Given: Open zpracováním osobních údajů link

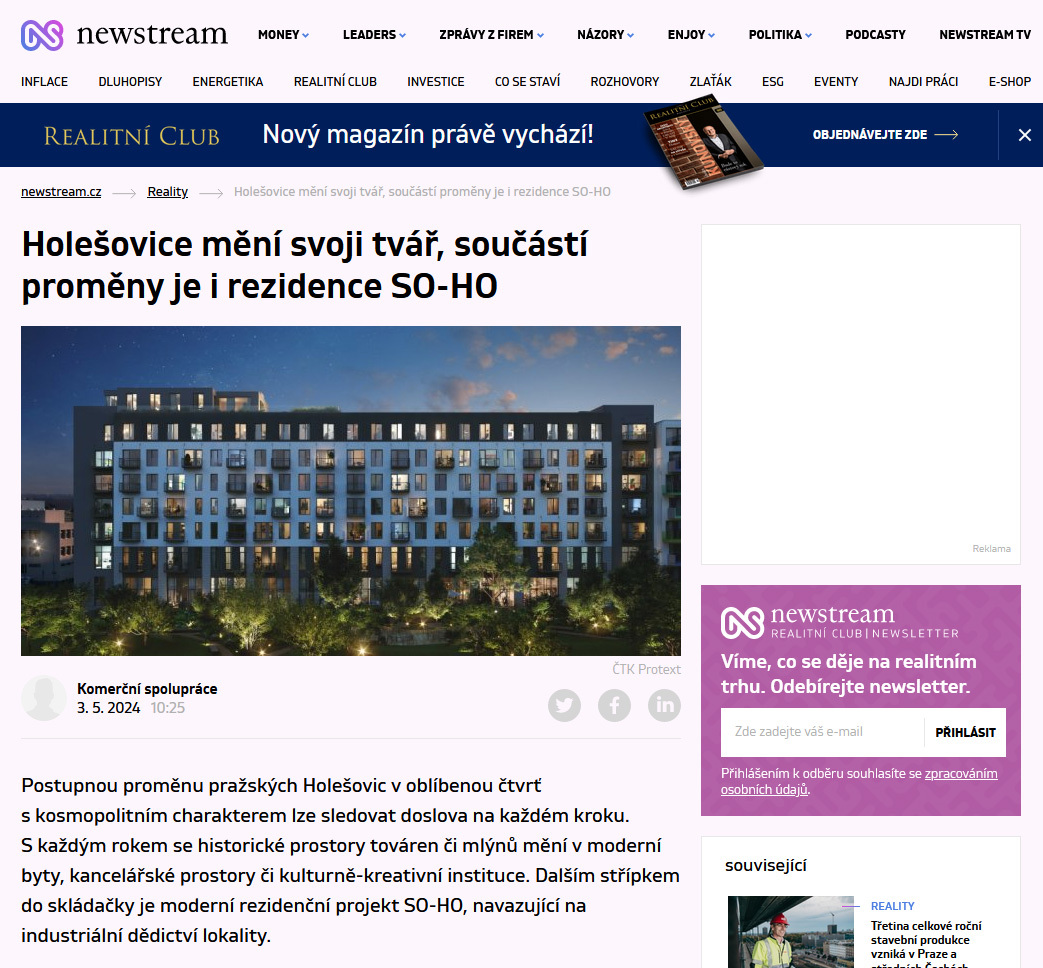Looking at the screenshot, I should (x=859, y=782).
